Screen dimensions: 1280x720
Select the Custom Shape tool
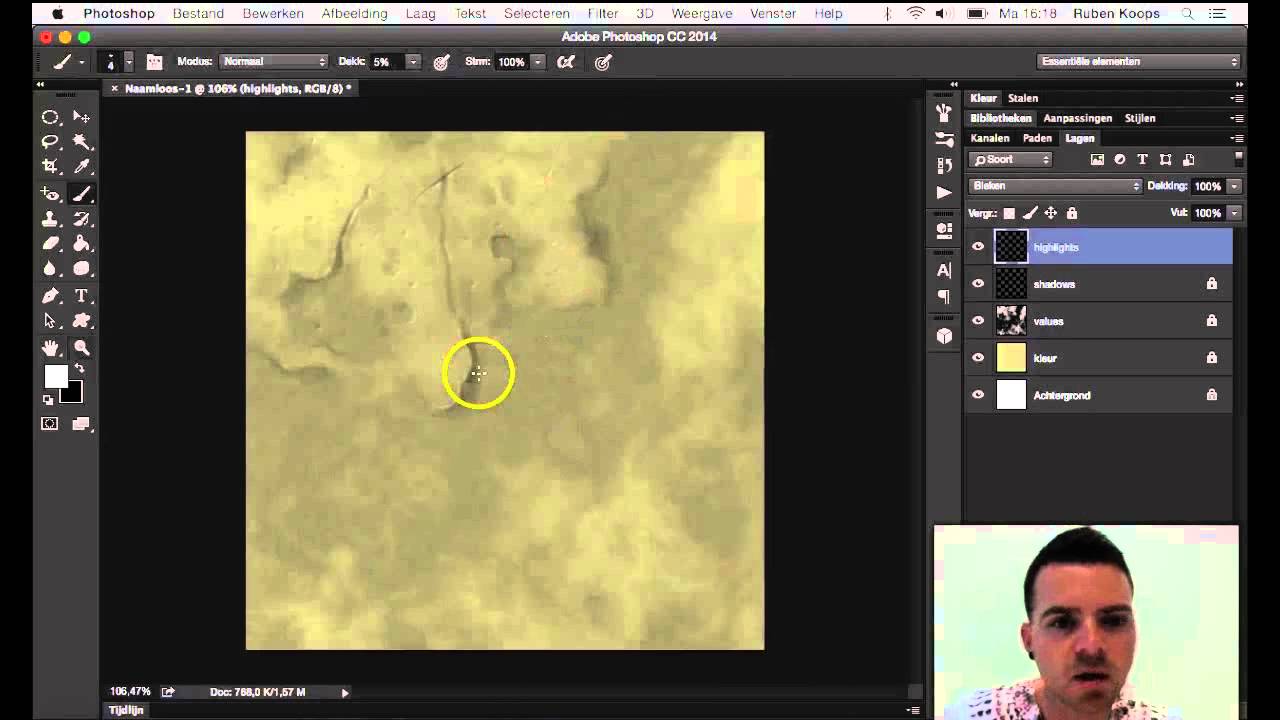point(82,321)
